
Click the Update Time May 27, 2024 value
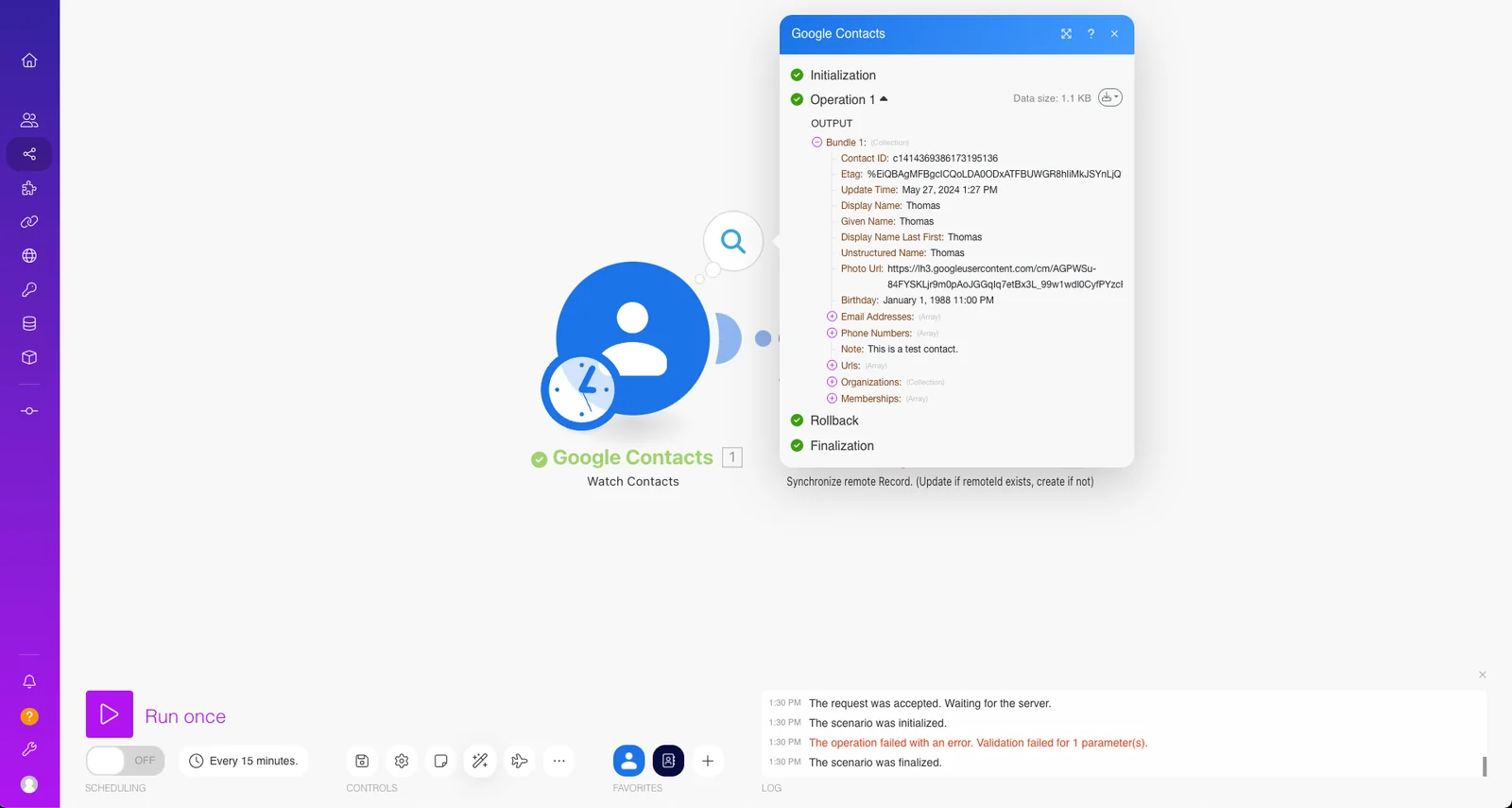pos(950,190)
